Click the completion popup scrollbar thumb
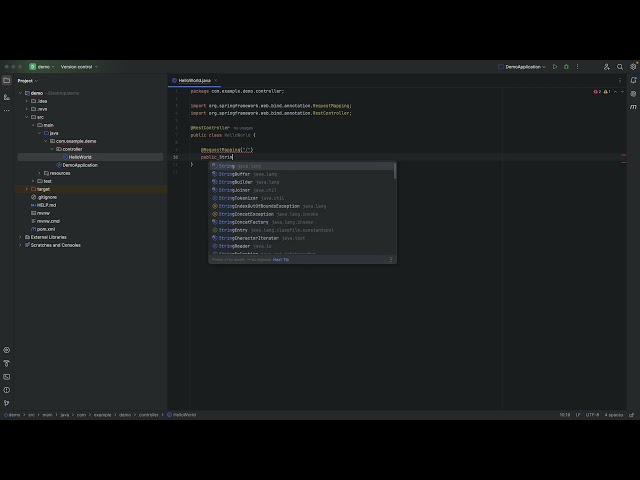This screenshot has width=640, height=480. pyautogui.click(x=395, y=171)
